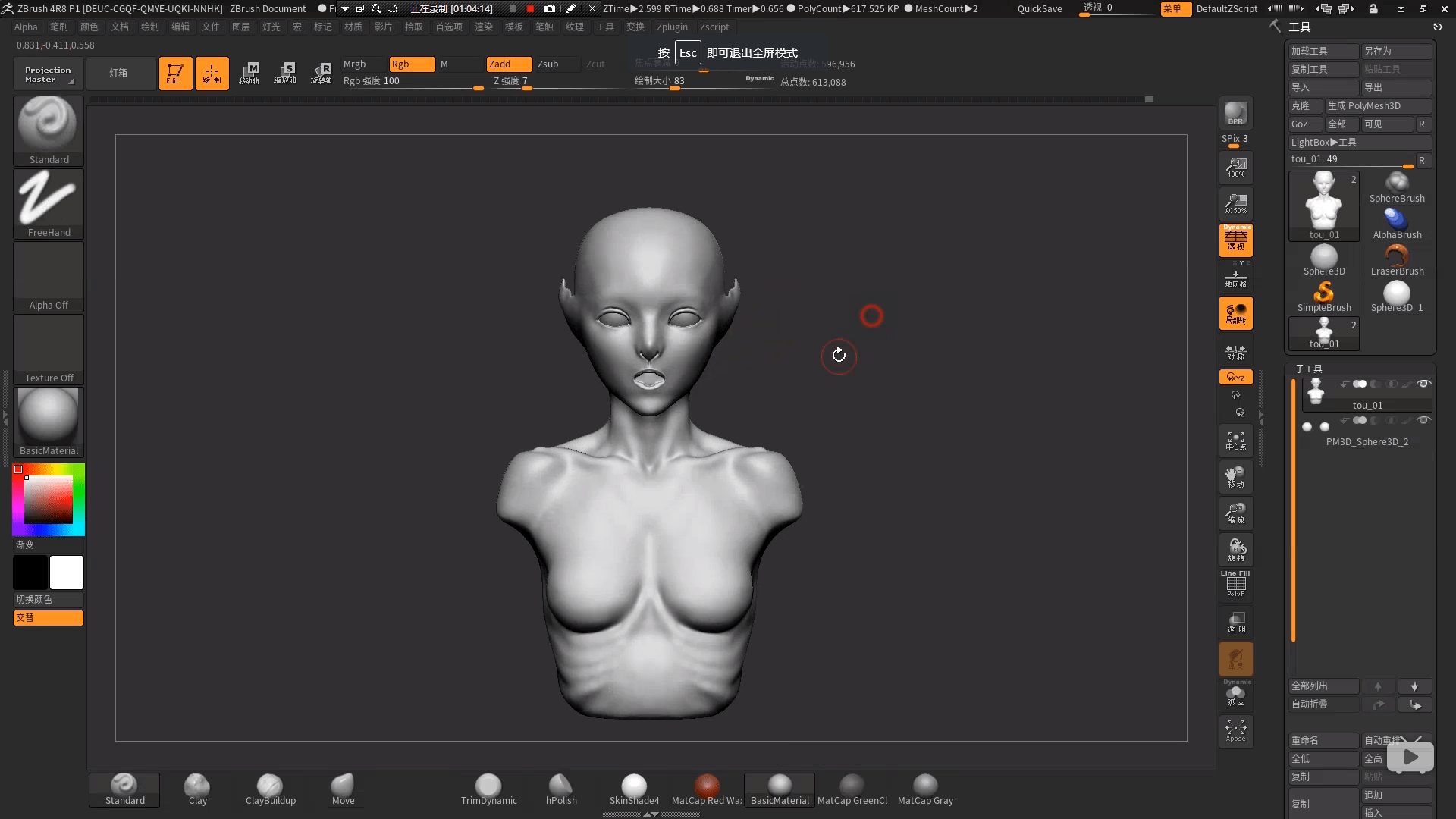Click the rotate view (旋转) icon
This screenshot has width=1456, height=819.
point(1235,550)
